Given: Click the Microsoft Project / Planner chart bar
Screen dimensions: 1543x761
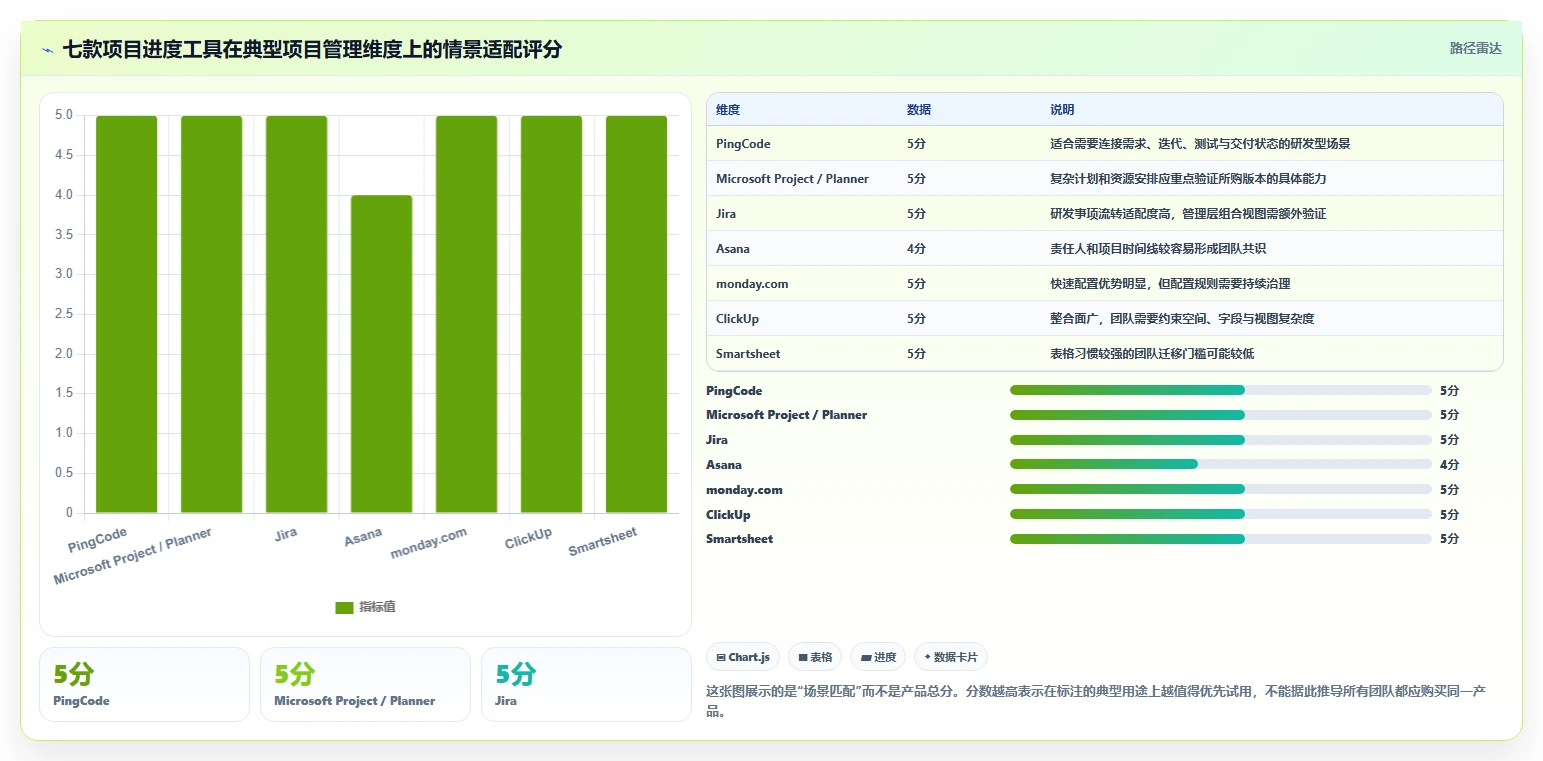Looking at the screenshot, I should [211, 314].
